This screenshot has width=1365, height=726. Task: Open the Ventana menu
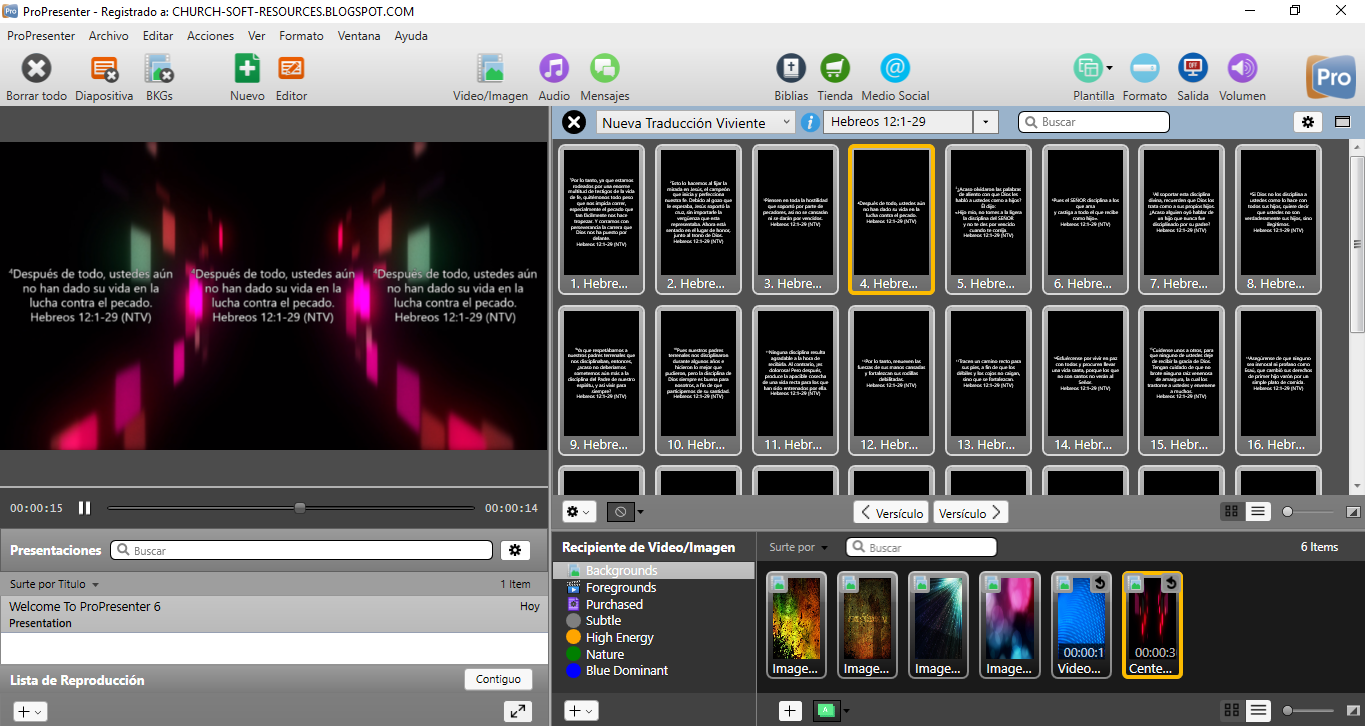(359, 35)
